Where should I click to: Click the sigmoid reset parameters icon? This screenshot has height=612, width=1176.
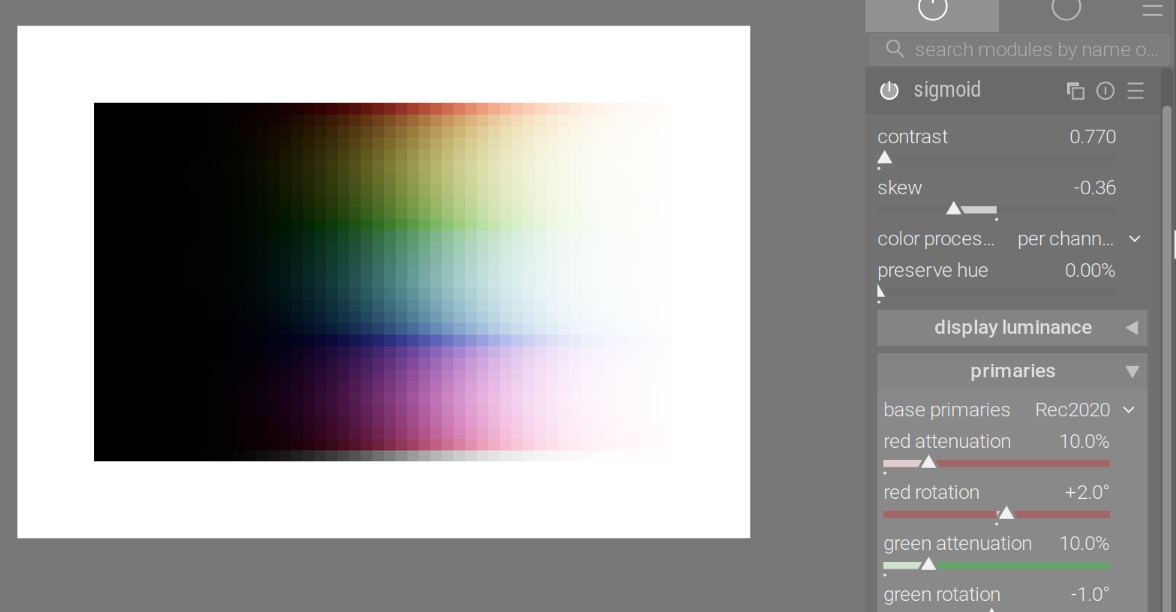point(1105,91)
